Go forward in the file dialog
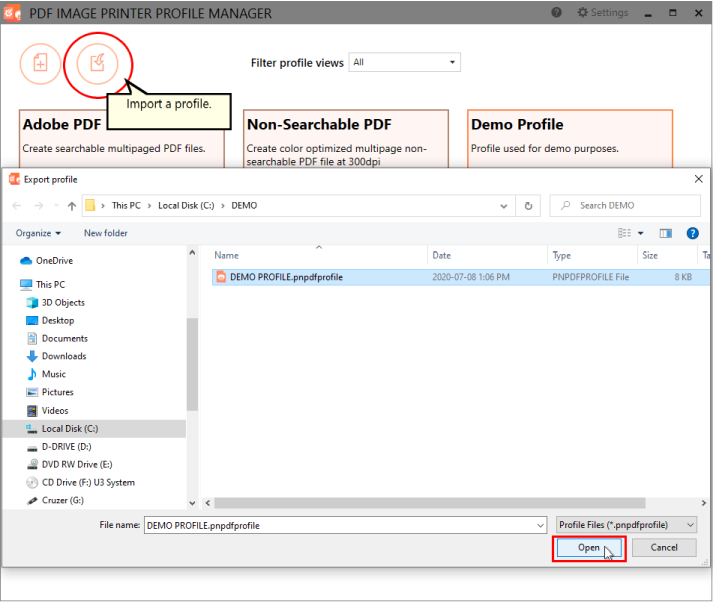Viewport: 713px width, 602px height. (39, 206)
